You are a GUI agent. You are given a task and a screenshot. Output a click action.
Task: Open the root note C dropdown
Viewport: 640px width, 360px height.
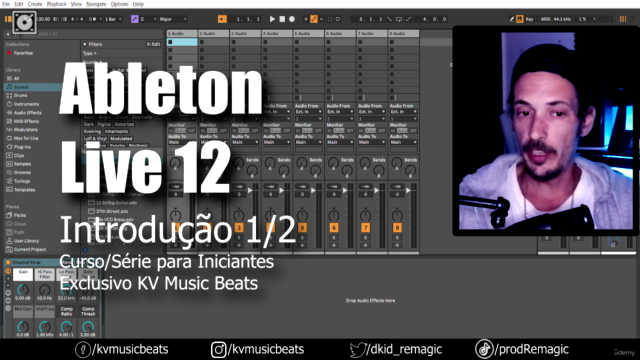[x=148, y=19]
